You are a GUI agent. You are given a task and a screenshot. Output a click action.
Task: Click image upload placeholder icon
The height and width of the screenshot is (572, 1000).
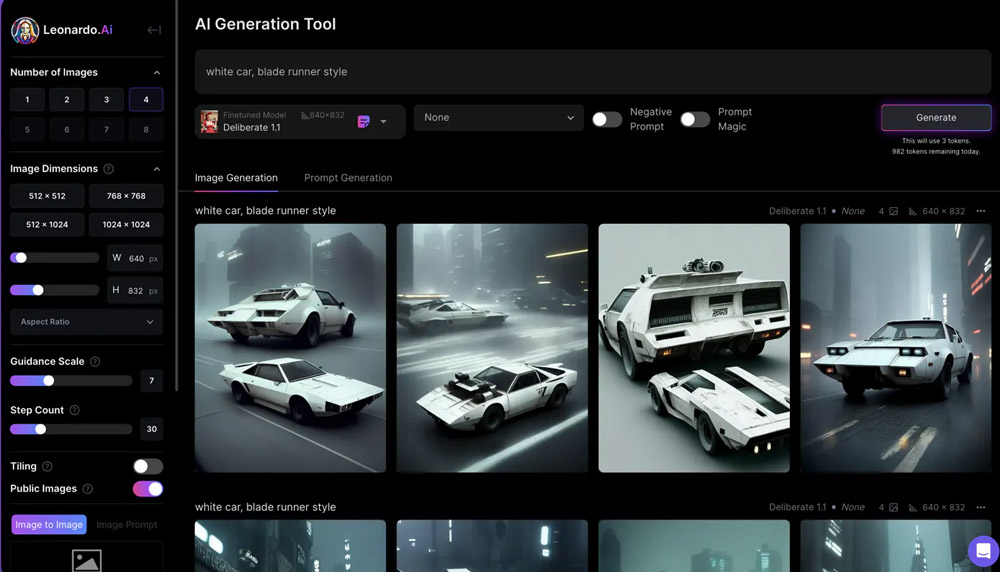87,560
